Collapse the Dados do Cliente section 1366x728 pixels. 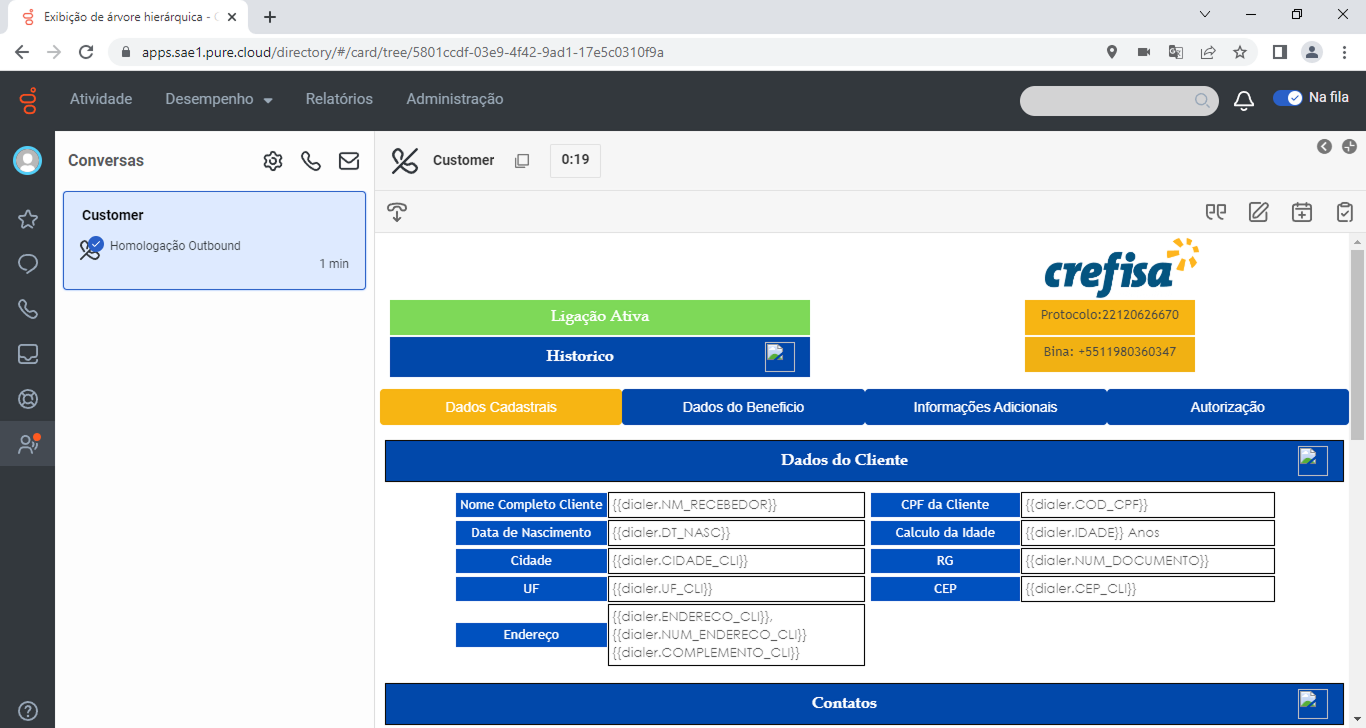(x=1312, y=461)
